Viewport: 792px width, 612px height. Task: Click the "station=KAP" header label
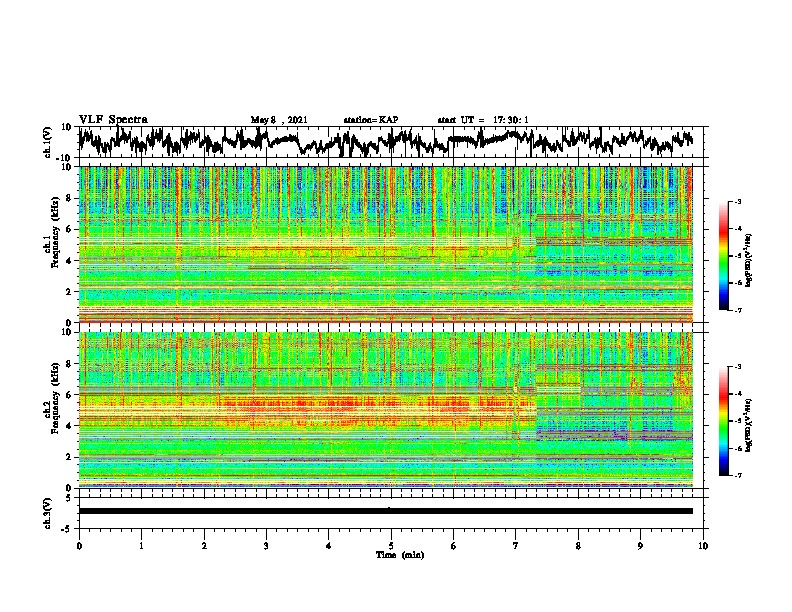point(371,120)
